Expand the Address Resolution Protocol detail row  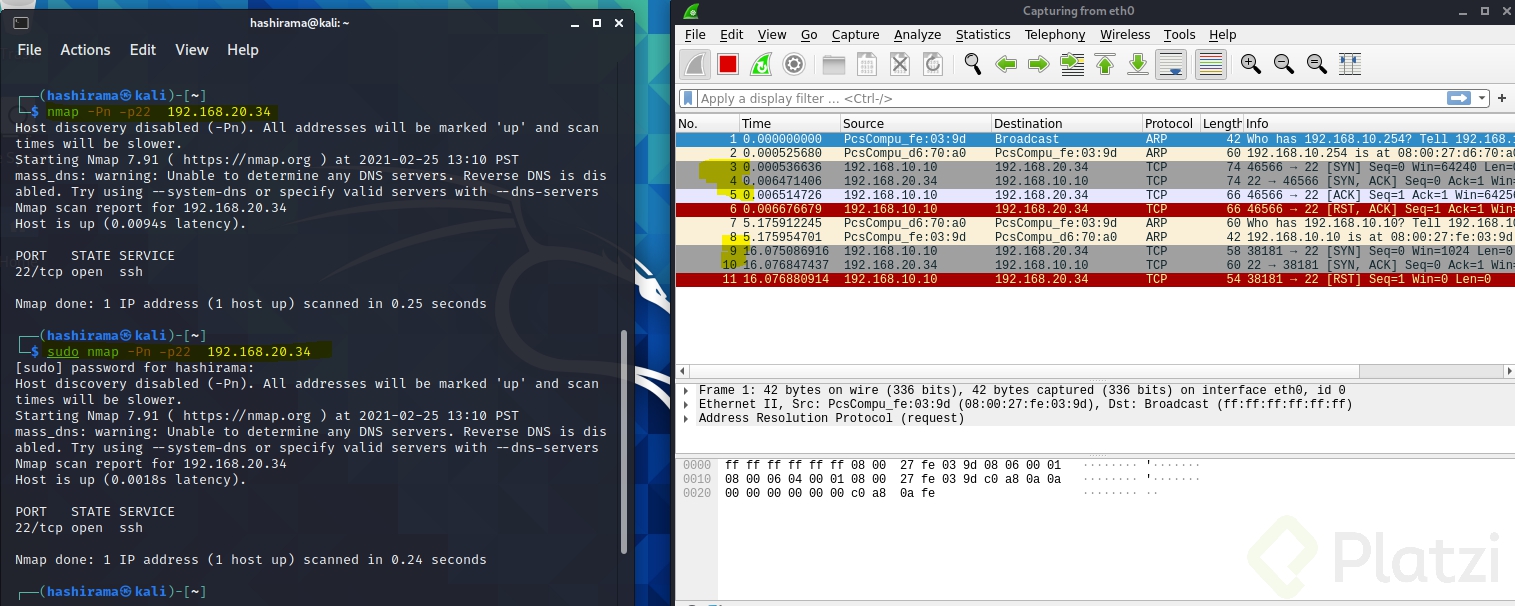pyautogui.click(x=686, y=418)
